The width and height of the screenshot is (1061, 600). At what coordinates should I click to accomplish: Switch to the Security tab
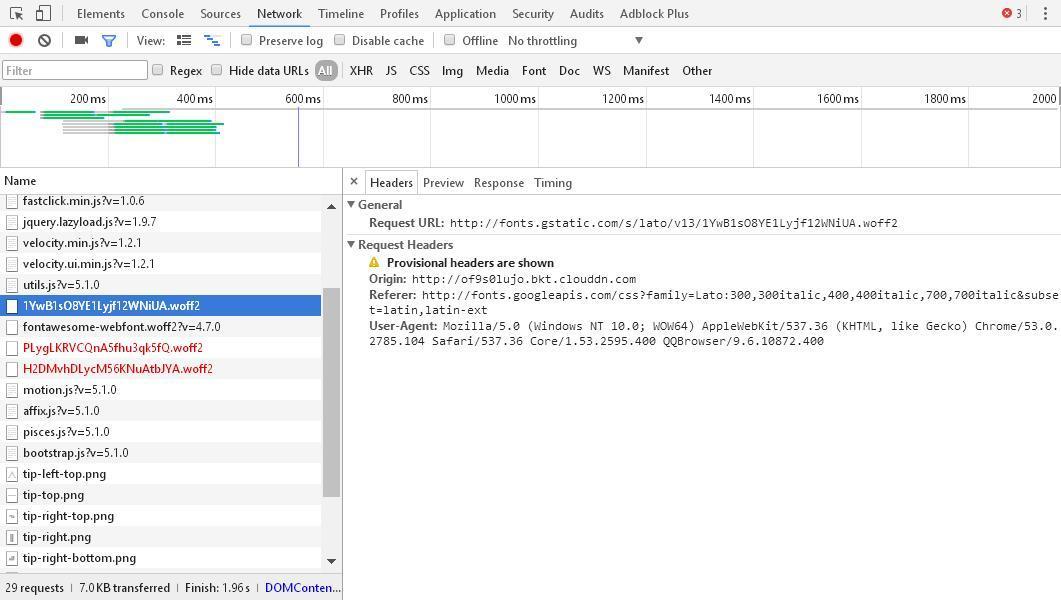coord(533,14)
